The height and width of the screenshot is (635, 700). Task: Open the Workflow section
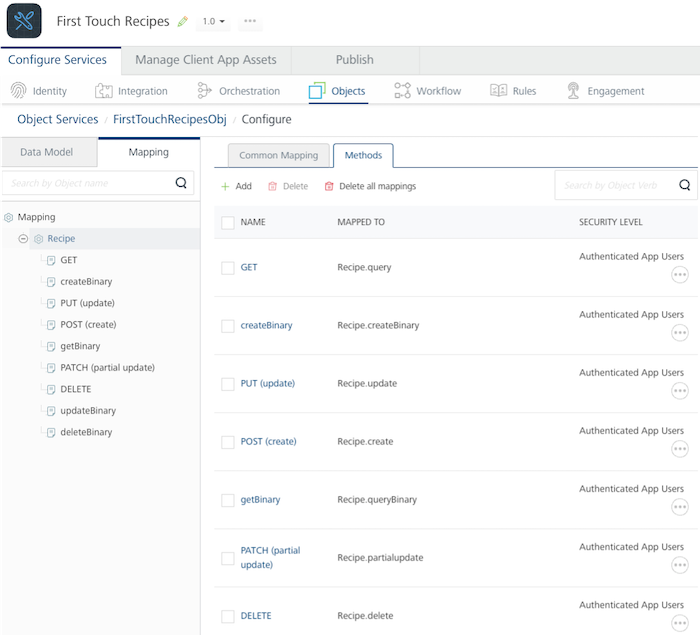coord(428,91)
